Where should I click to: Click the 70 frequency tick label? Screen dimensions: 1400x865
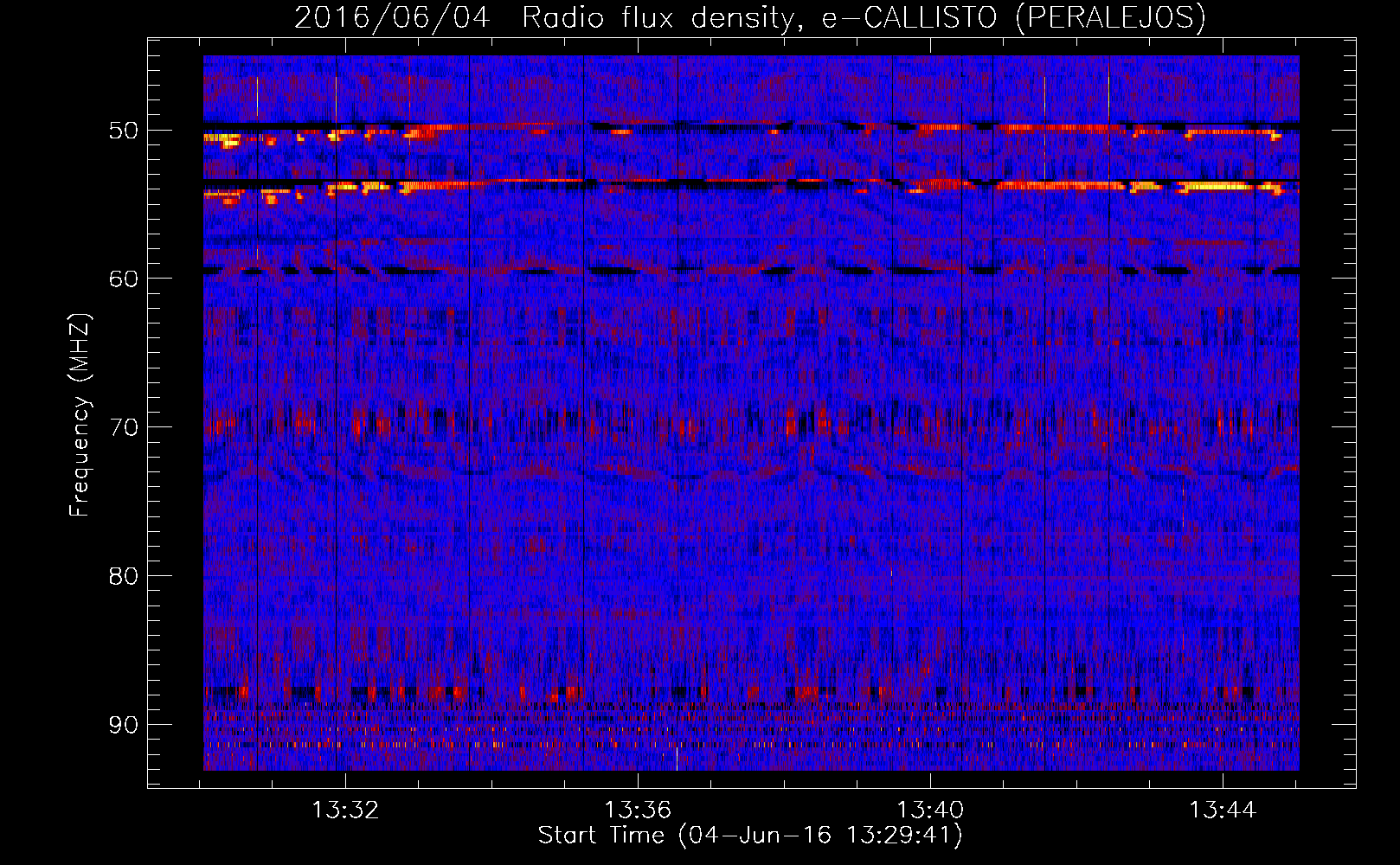124,427
